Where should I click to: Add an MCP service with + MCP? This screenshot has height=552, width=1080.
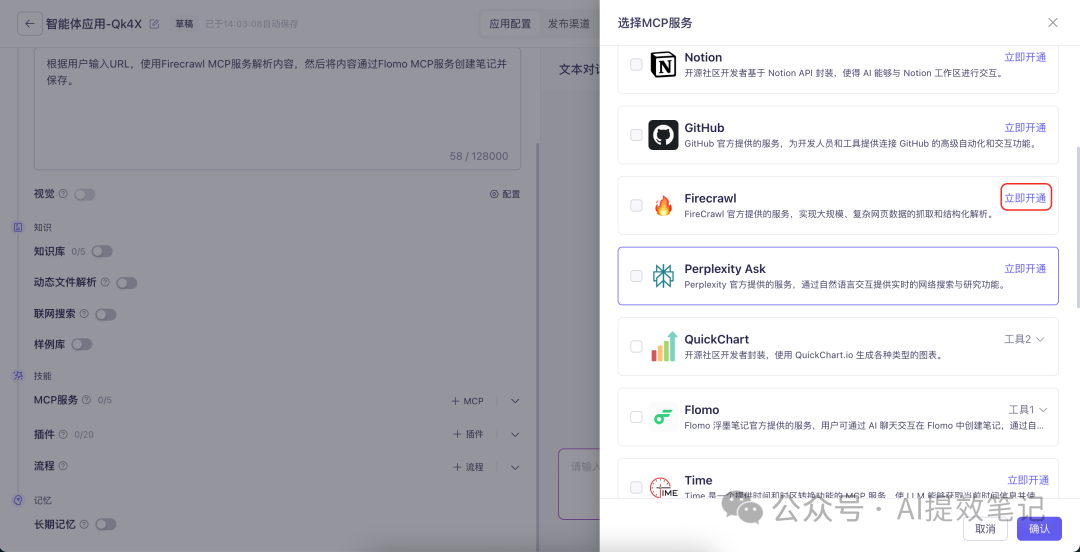[x=468, y=401]
